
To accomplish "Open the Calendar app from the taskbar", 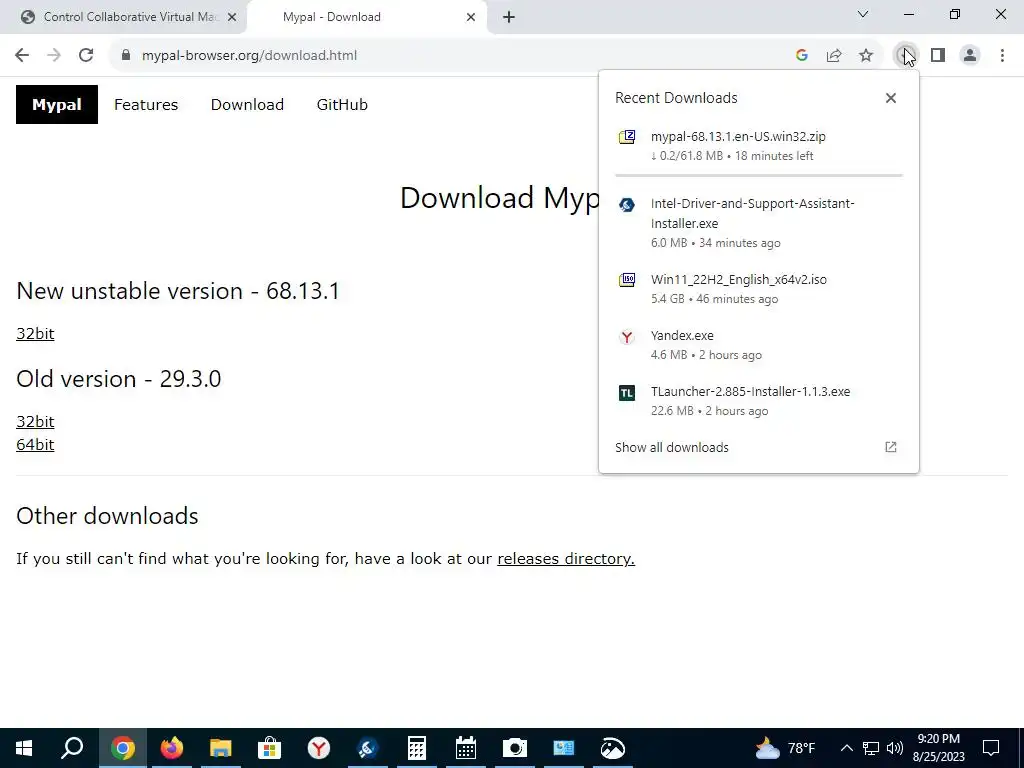I will (x=466, y=748).
